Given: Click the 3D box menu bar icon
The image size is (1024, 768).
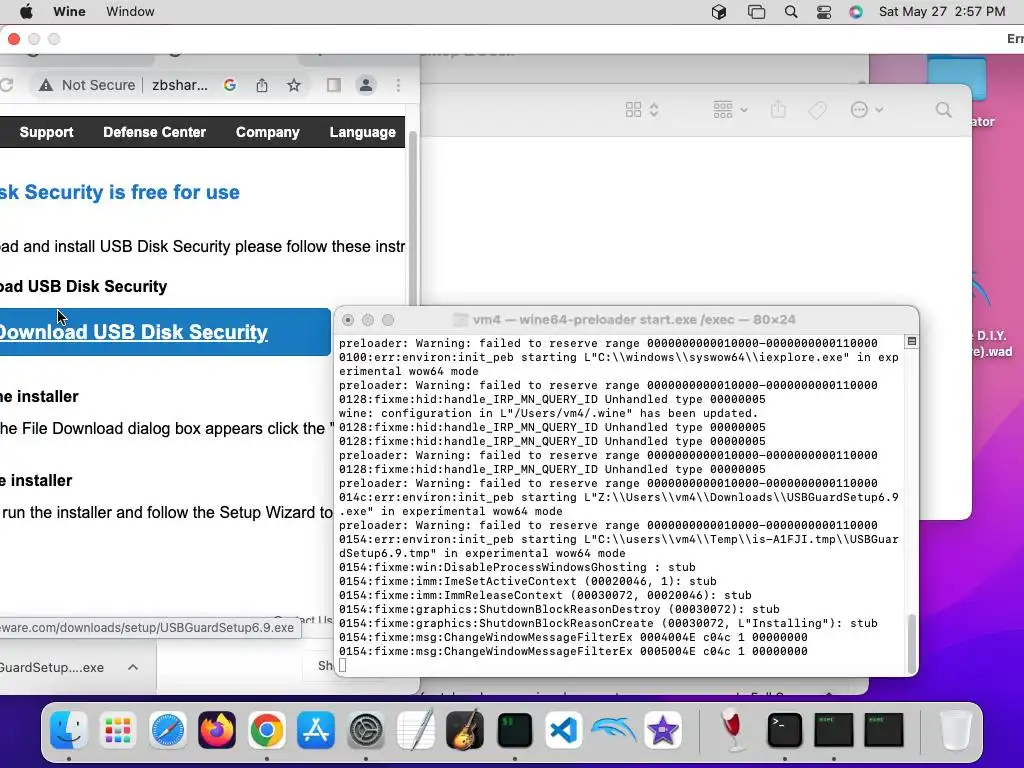Looking at the screenshot, I should coord(719,12).
